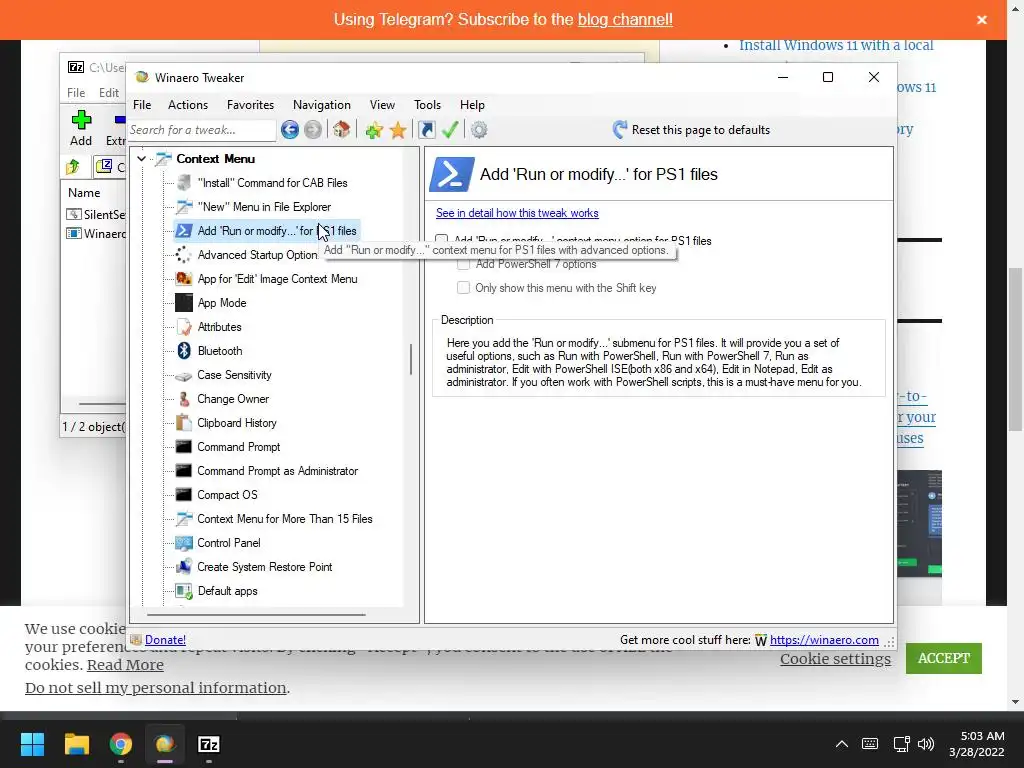Open 7-Zip from the taskbar
Viewport: 1024px width, 768px height.
tap(208, 744)
